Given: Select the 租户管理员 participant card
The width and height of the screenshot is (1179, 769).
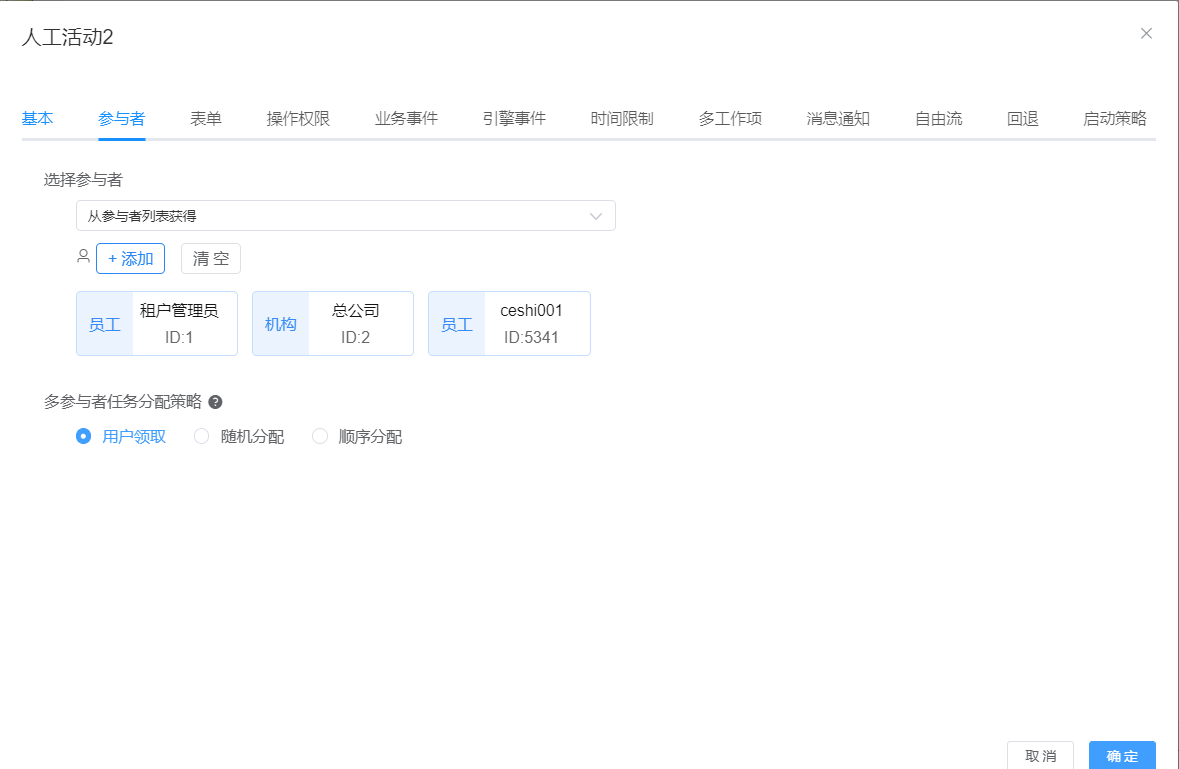Looking at the screenshot, I should point(157,324).
